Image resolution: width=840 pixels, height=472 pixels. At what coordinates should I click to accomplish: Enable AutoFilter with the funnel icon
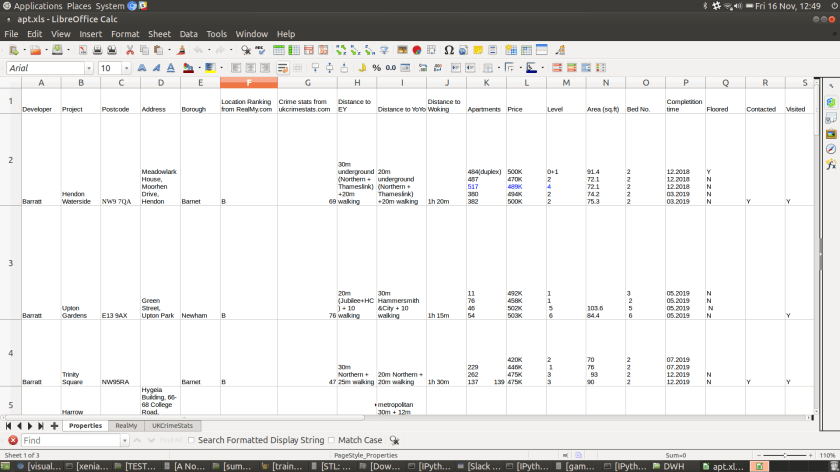click(384, 50)
